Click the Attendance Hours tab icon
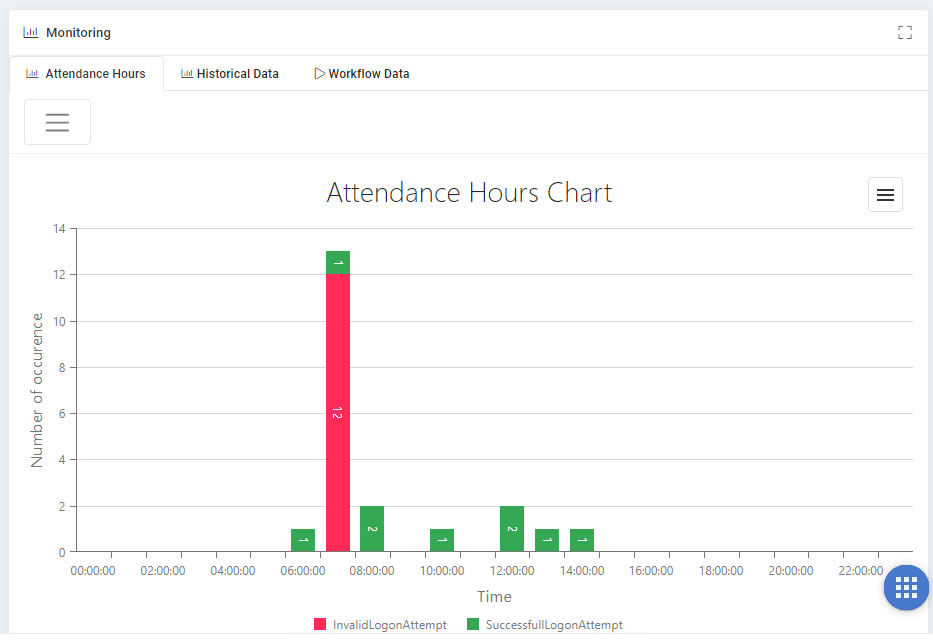This screenshot has width=933, height=641. 32,73
